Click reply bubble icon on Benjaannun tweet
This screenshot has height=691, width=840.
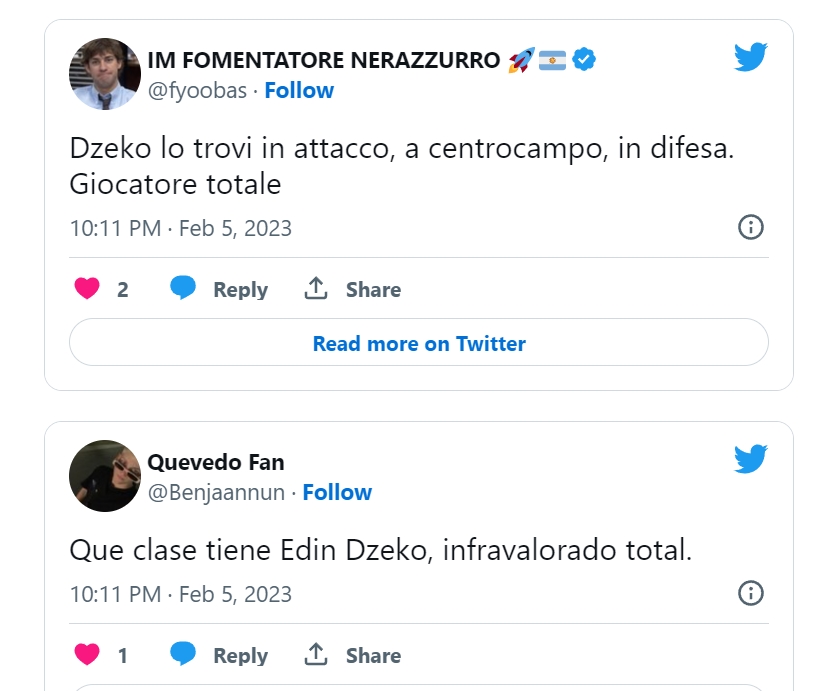pyautogui.click(x=183, y=655)
